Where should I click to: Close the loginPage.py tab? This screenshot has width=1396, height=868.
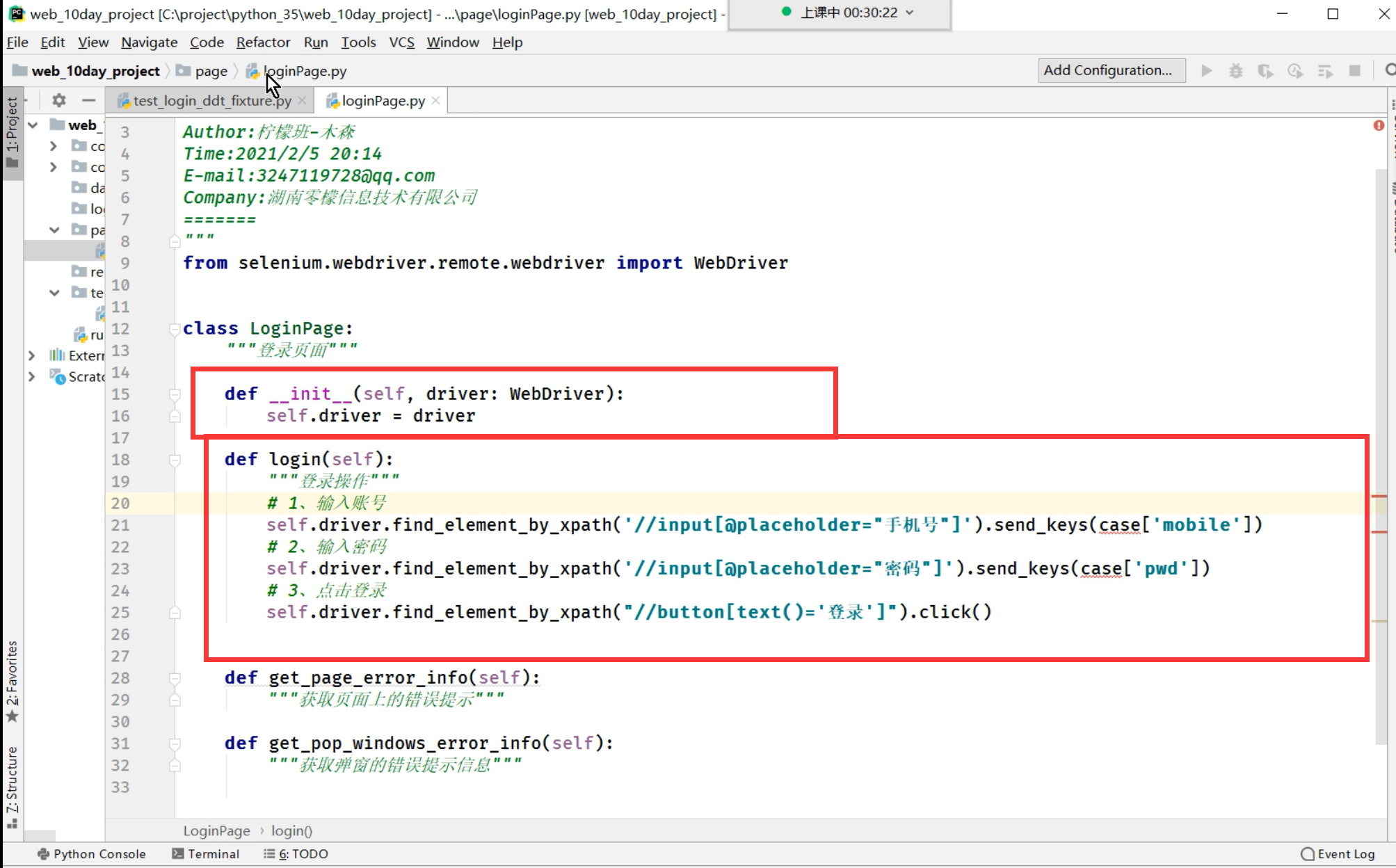[x=435, y=100]
